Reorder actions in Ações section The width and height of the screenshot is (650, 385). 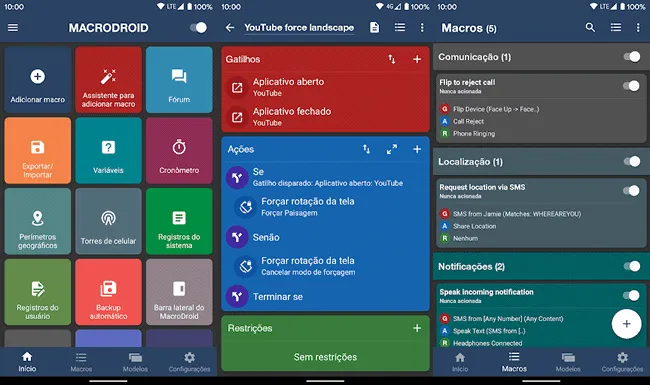coord(366,149)
